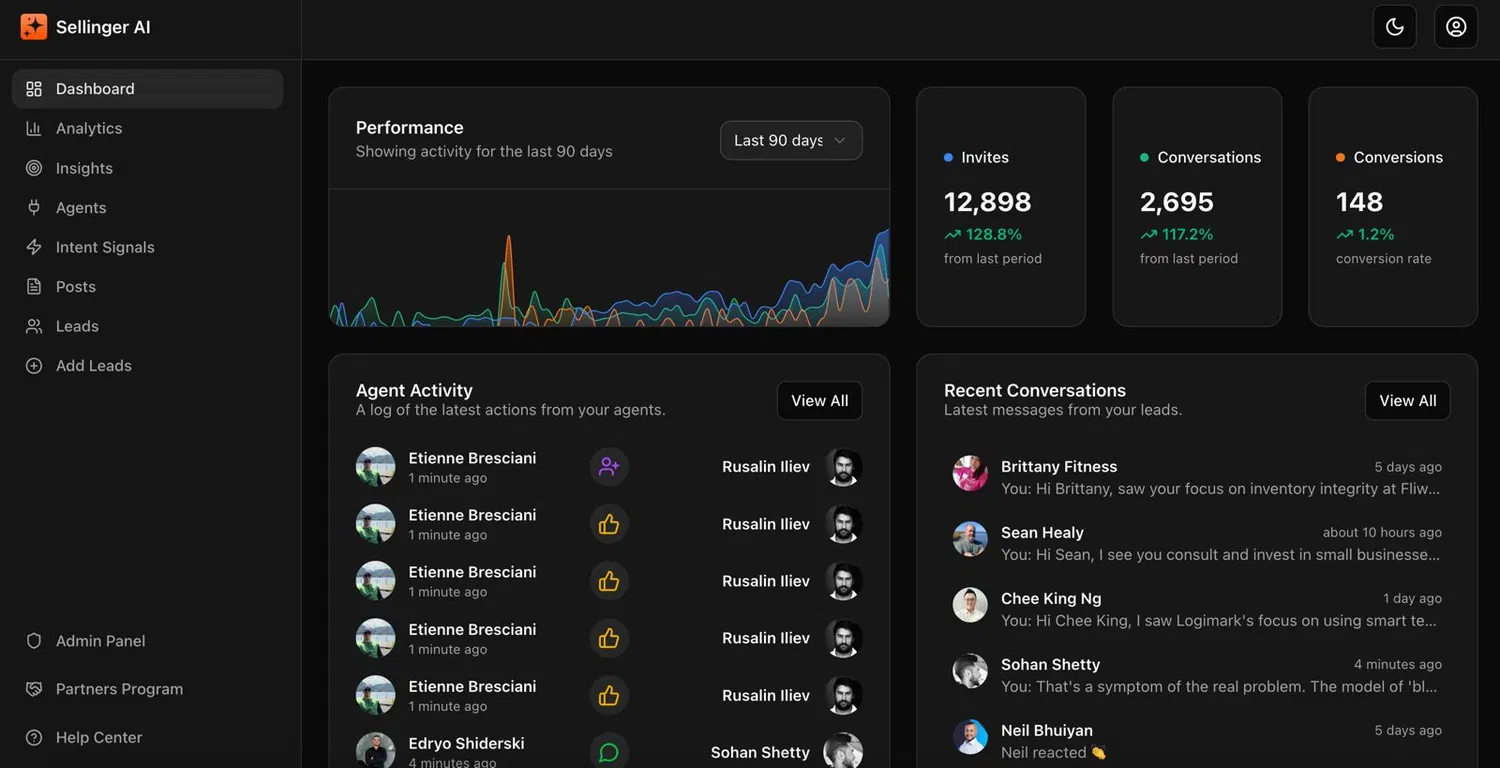Expand the Last 90 days dropdown

click(x=790, y=141)
